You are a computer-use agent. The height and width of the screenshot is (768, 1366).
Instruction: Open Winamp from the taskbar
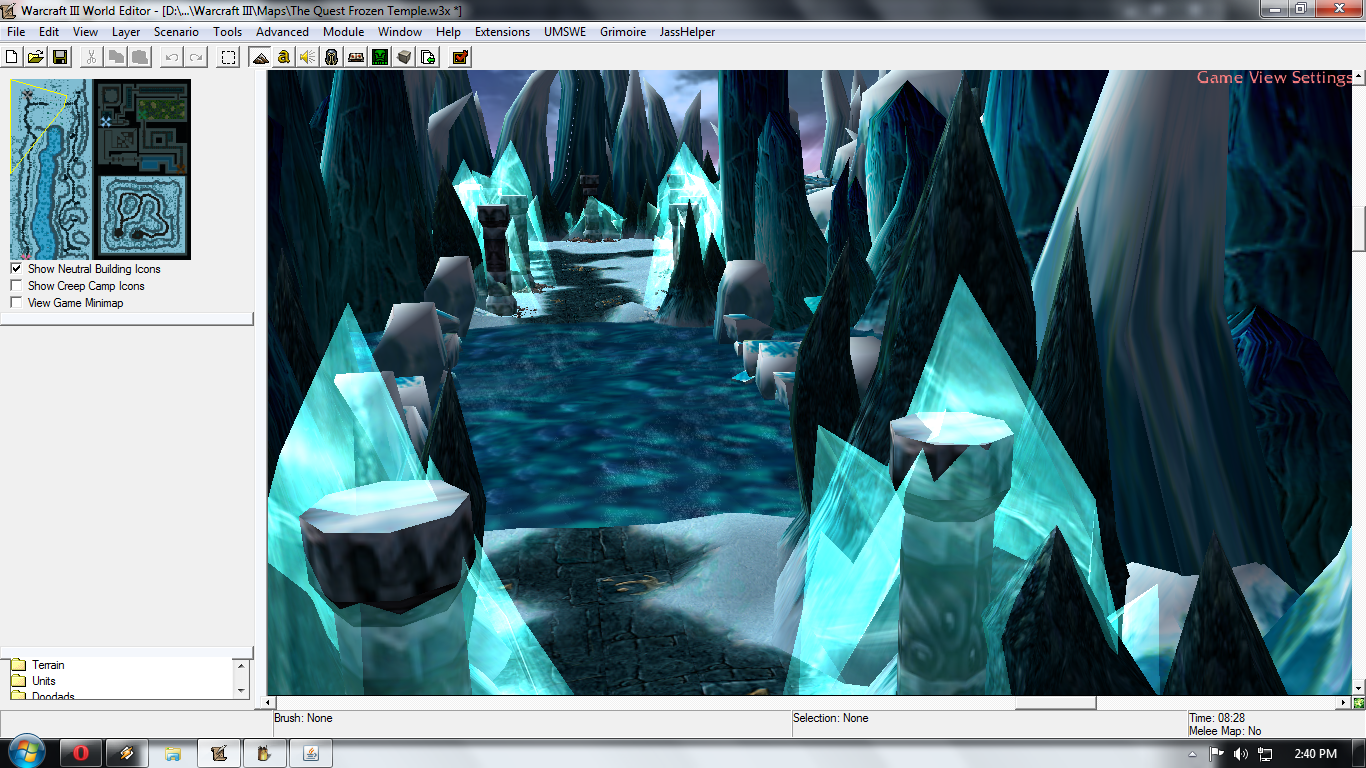[127, 753]
